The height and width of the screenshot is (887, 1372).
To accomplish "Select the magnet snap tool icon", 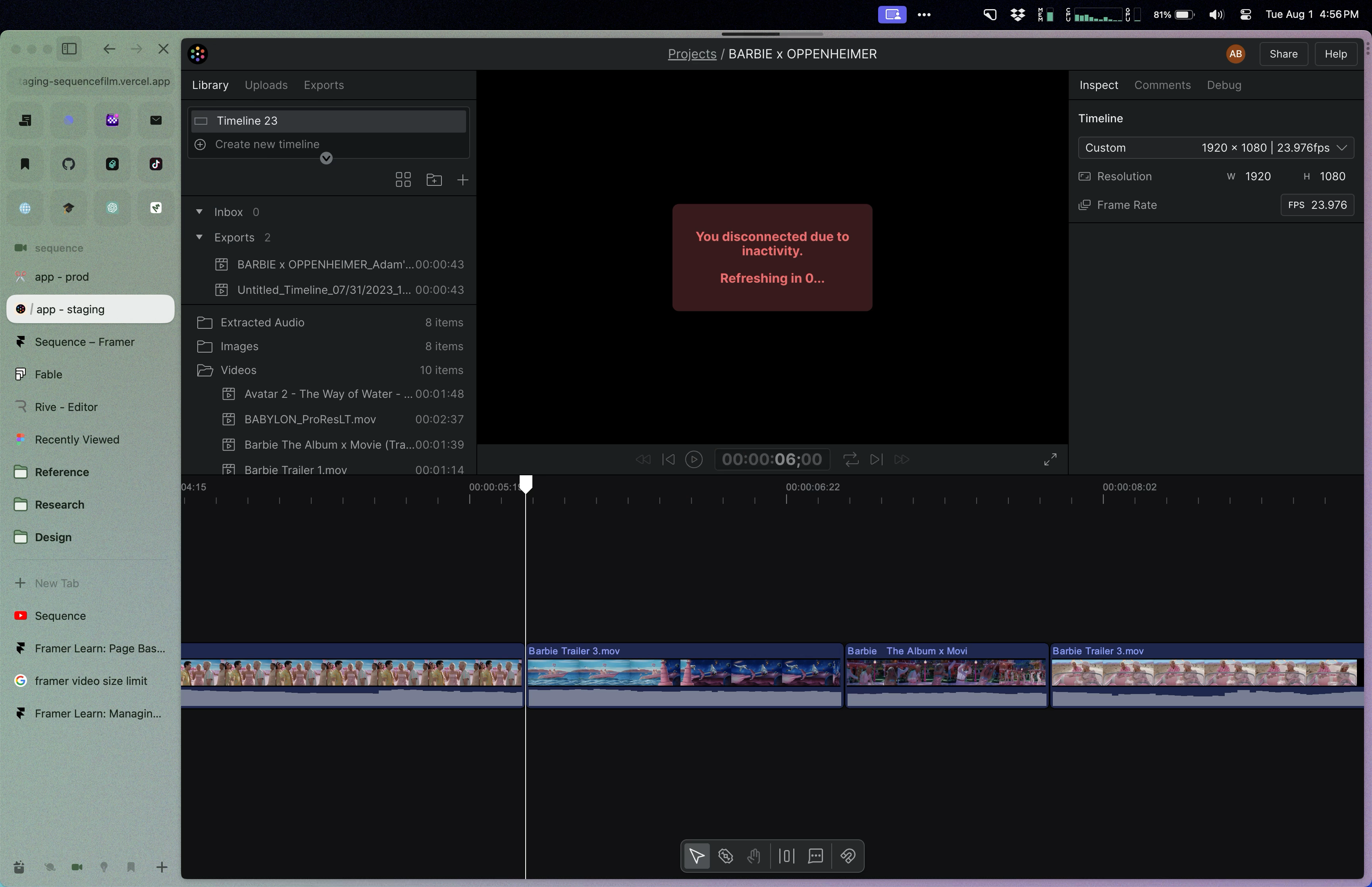I will click(848, 856).
